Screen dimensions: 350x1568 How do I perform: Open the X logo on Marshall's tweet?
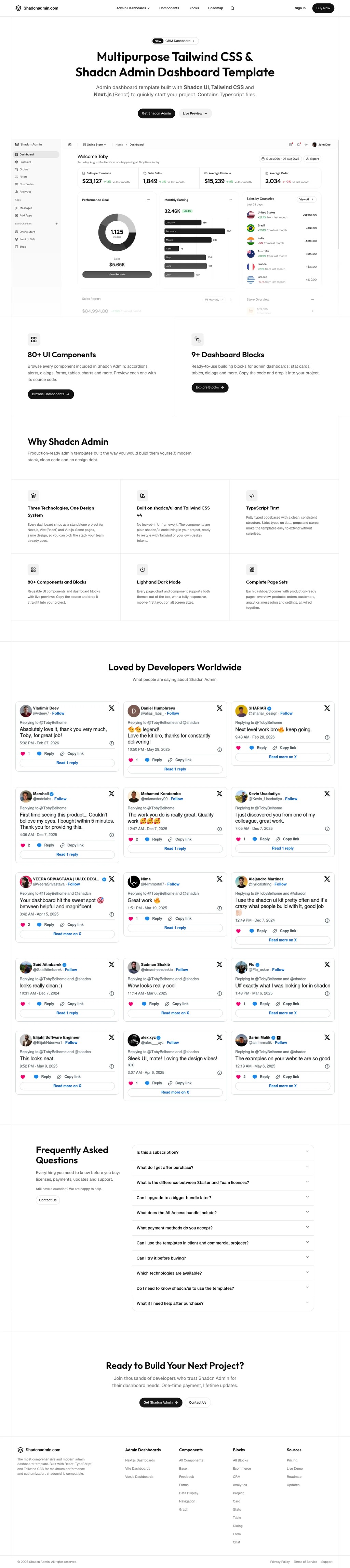coord(111,793)
